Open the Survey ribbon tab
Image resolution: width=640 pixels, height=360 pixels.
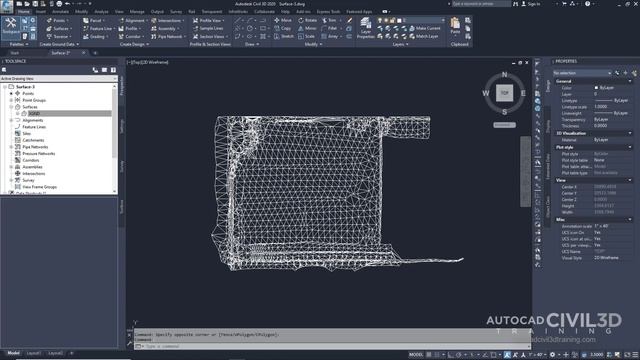[x=176, y=12]
